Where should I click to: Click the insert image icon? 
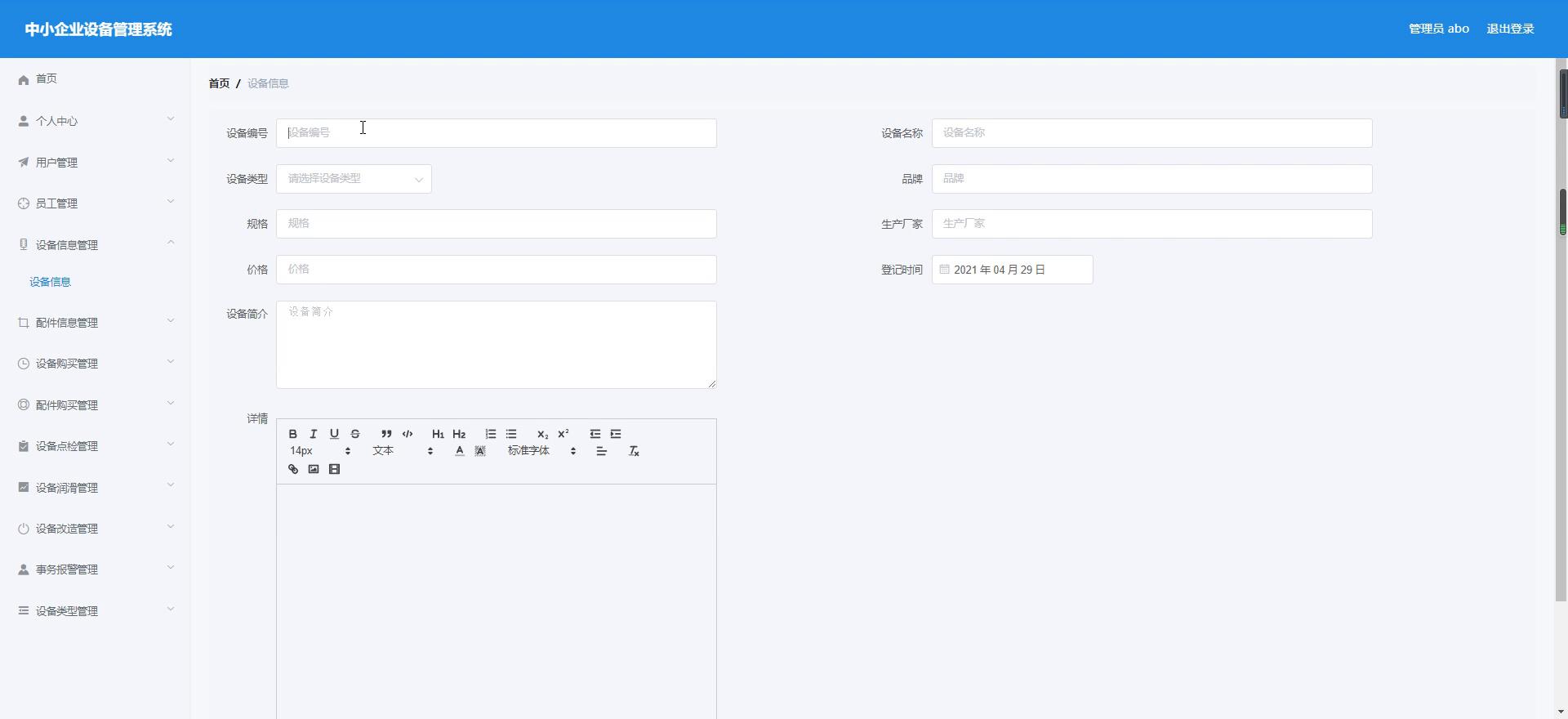314,469
